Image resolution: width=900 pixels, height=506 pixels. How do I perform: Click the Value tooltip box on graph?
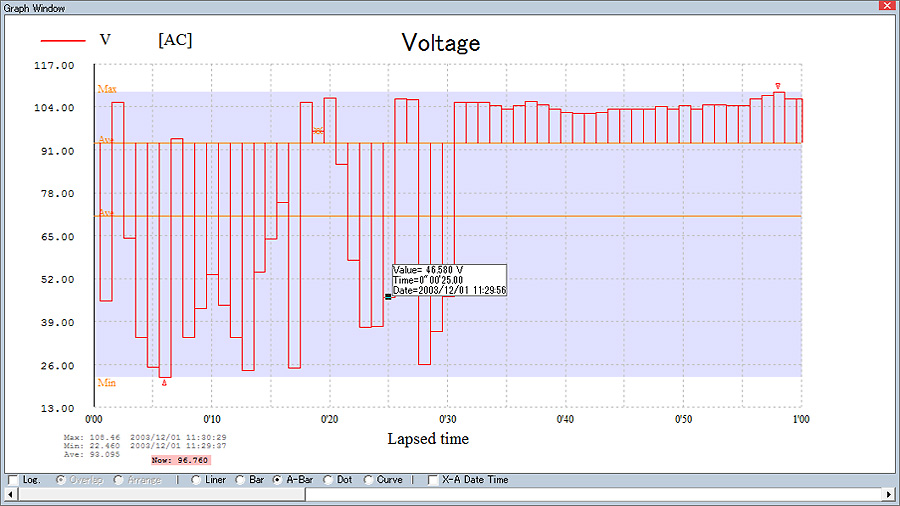(x=449, y=280)
